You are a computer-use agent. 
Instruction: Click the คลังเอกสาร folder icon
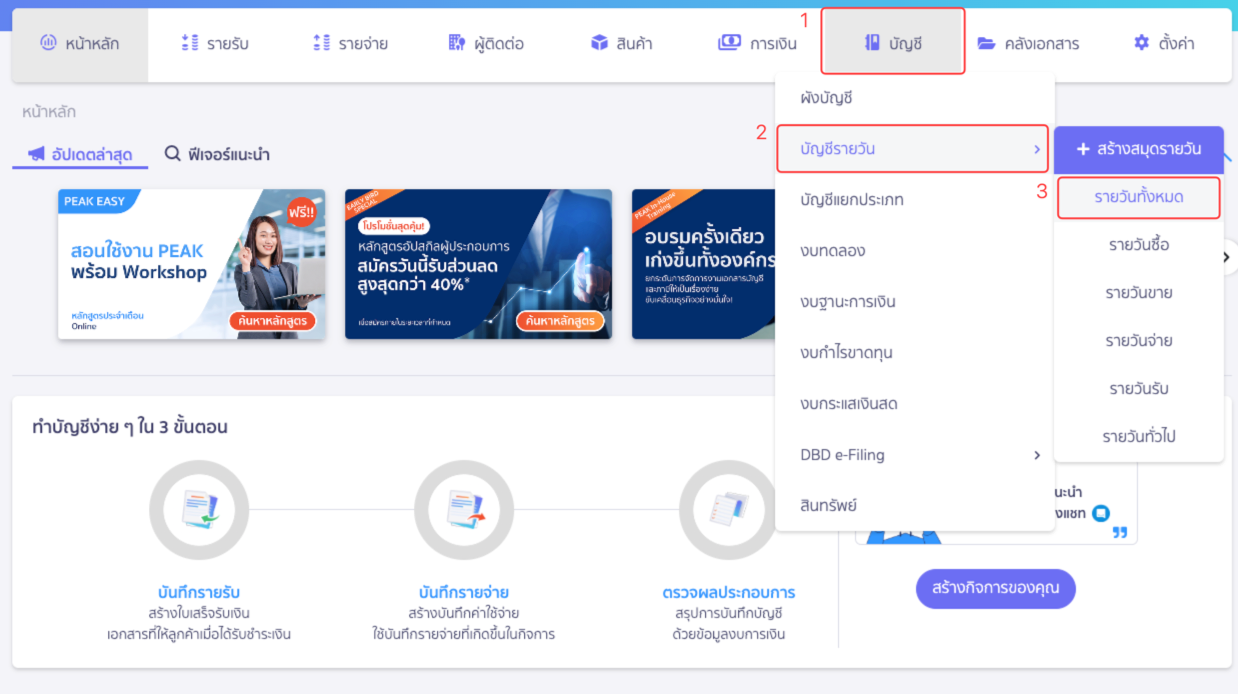(986, 43)
